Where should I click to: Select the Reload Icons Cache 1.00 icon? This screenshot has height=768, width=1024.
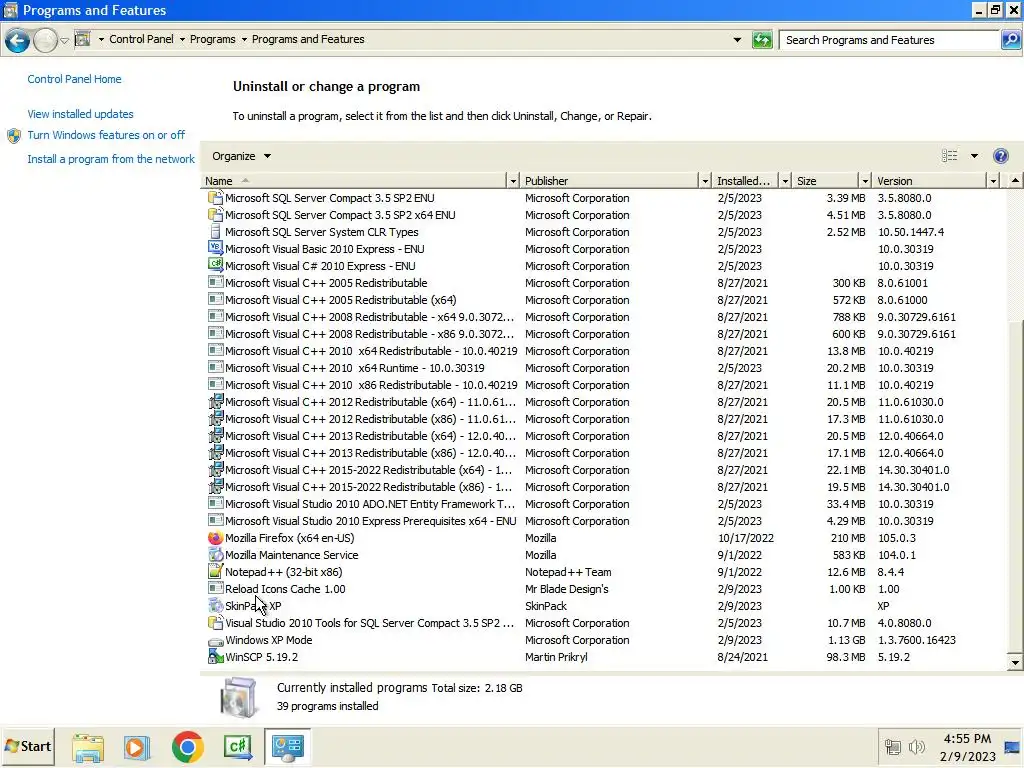215,589
